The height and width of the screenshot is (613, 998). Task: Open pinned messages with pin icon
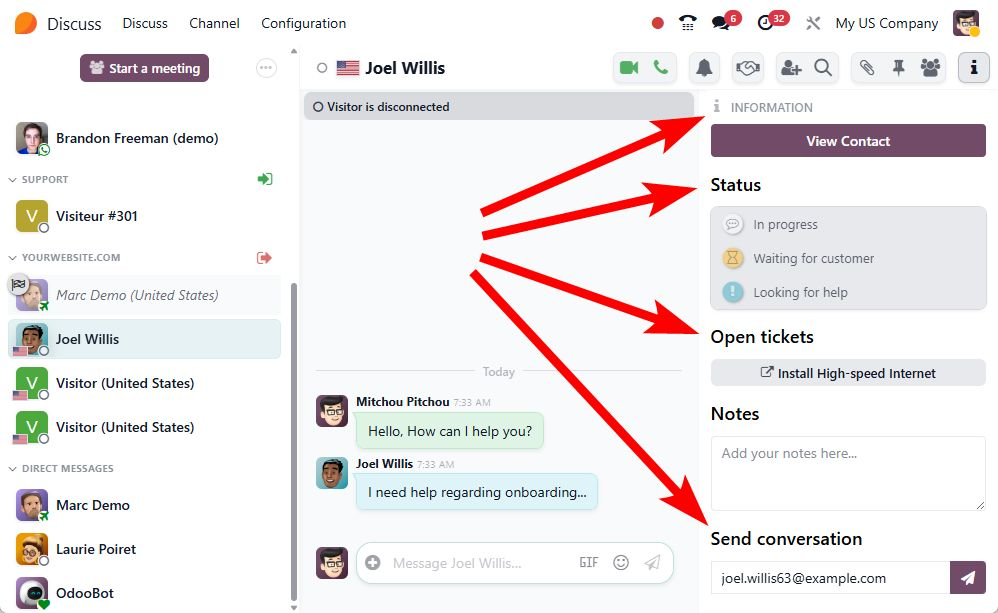point(898,67)
